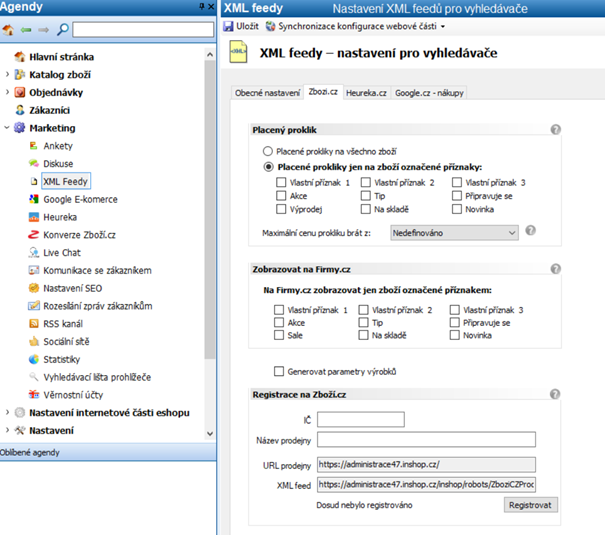Click the search magnifier icon in Agendy
This screenshot has height=535, width=605.
tap(63, 31)
